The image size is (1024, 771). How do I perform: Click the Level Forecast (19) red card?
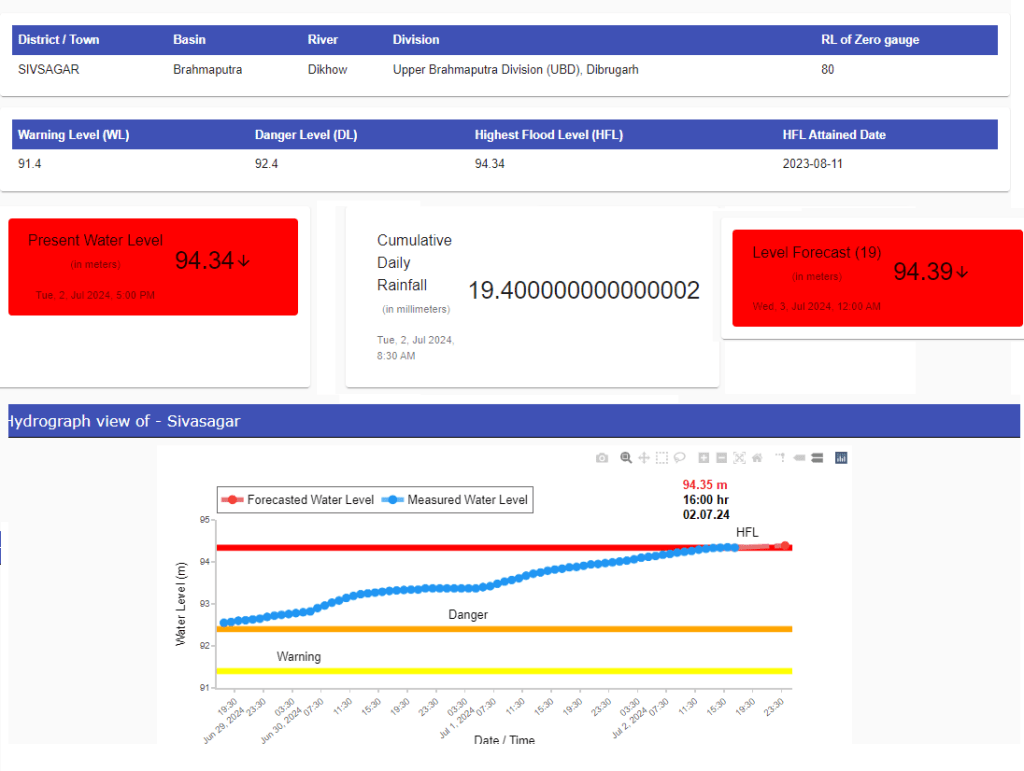(x=877, y=278)
